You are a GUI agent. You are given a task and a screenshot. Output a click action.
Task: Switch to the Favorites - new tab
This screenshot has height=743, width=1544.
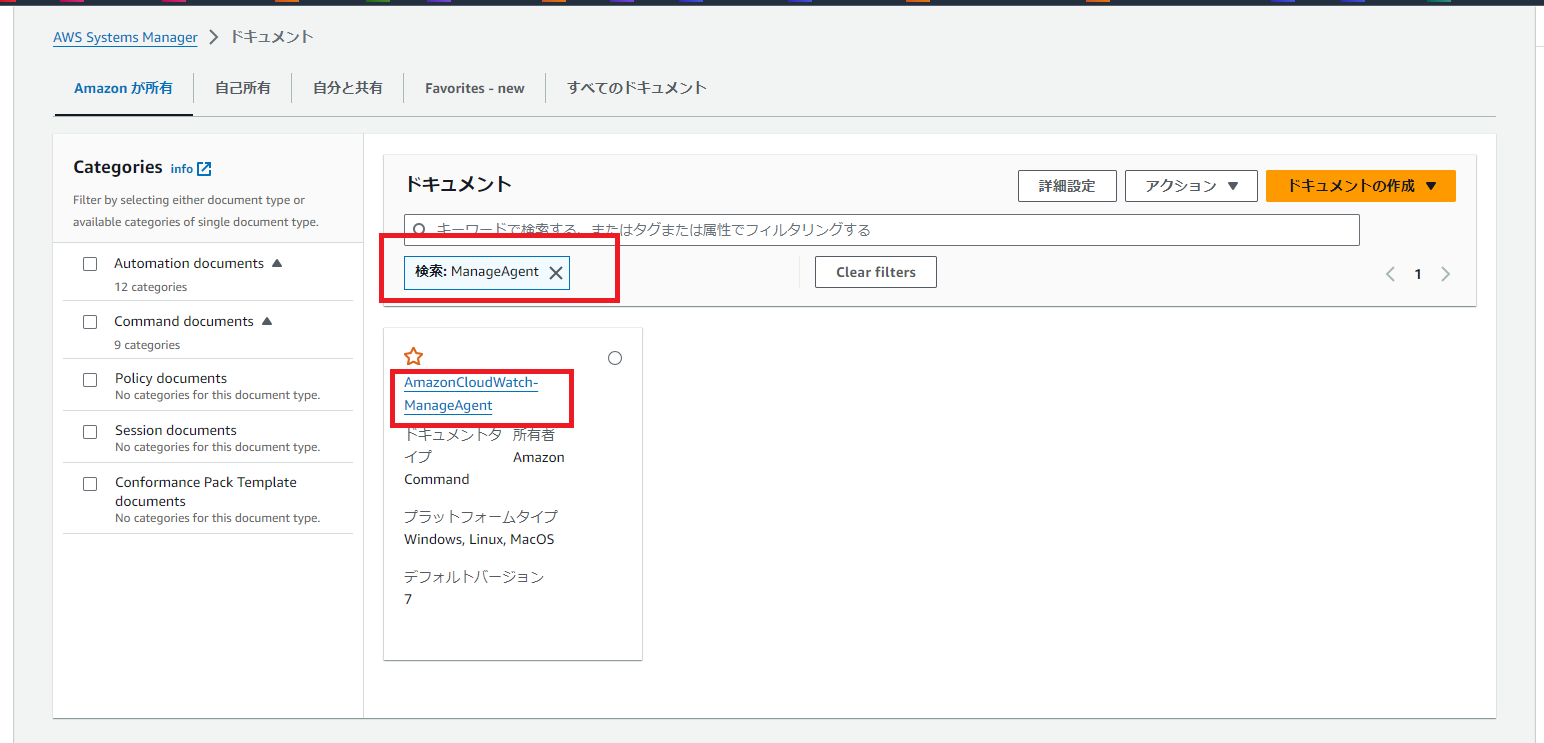coord(475,88)
